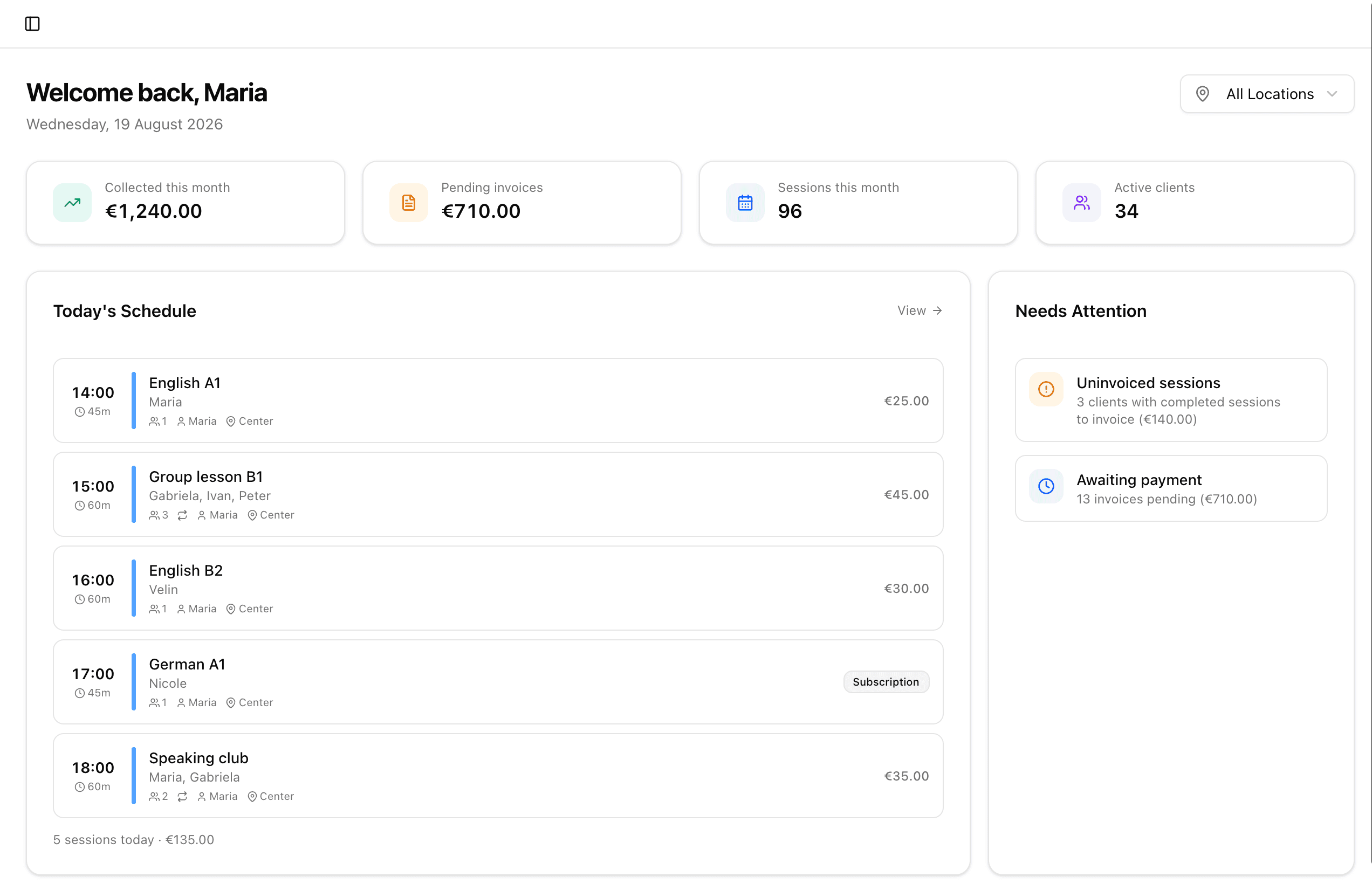Click the Subscription badge on German A1
This screenshot has width=1372, height=884.
coord(886,682)
